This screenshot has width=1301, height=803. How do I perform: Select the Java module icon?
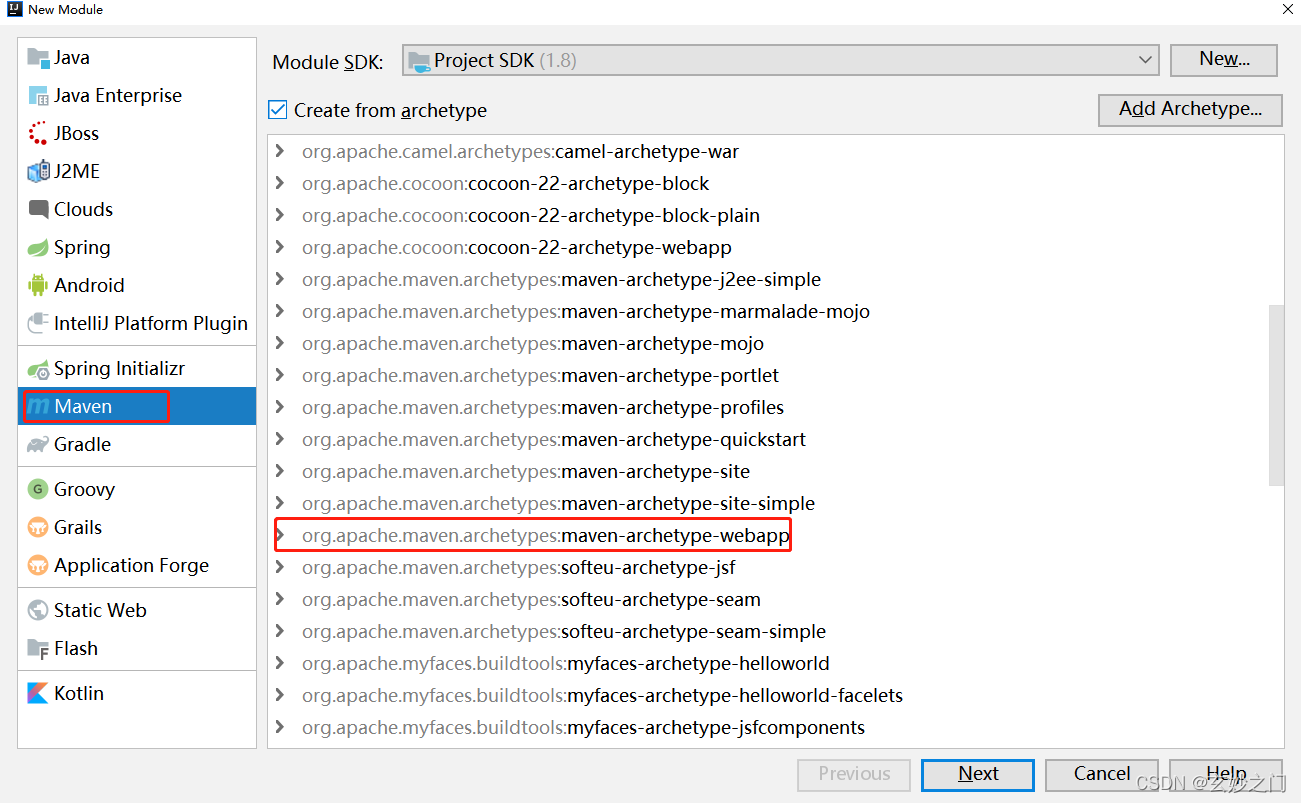tap(39, 58)
